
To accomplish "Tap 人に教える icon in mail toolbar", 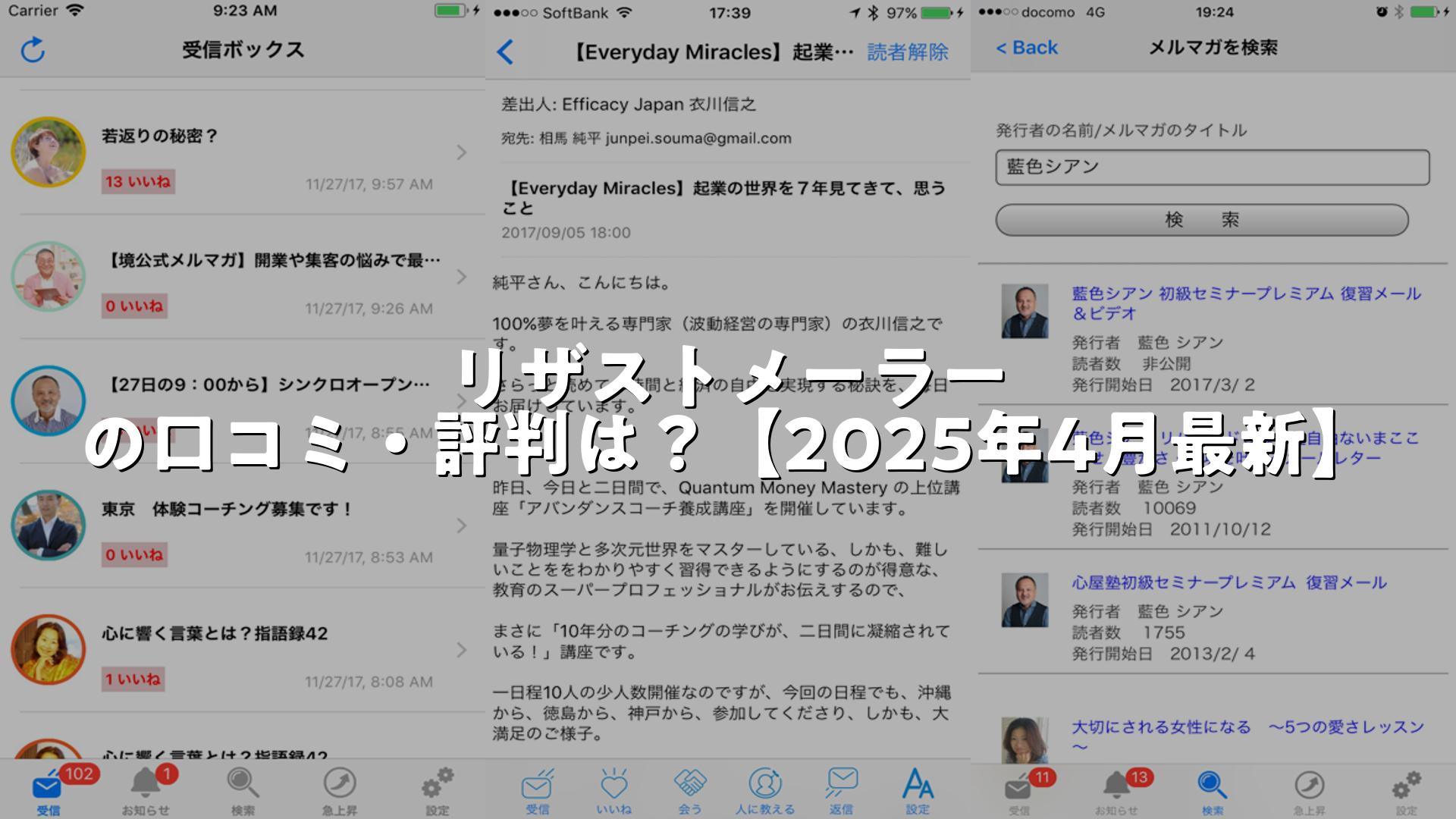I will [x=765, y=791].
